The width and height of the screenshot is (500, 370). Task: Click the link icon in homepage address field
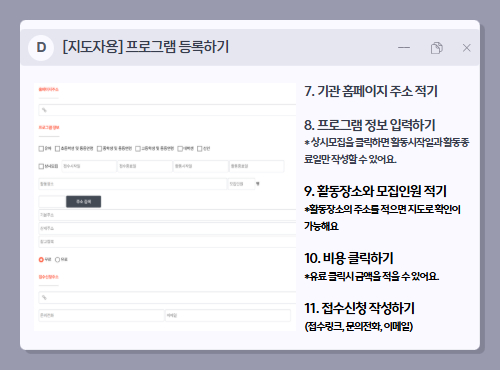(x=44, y=110)
